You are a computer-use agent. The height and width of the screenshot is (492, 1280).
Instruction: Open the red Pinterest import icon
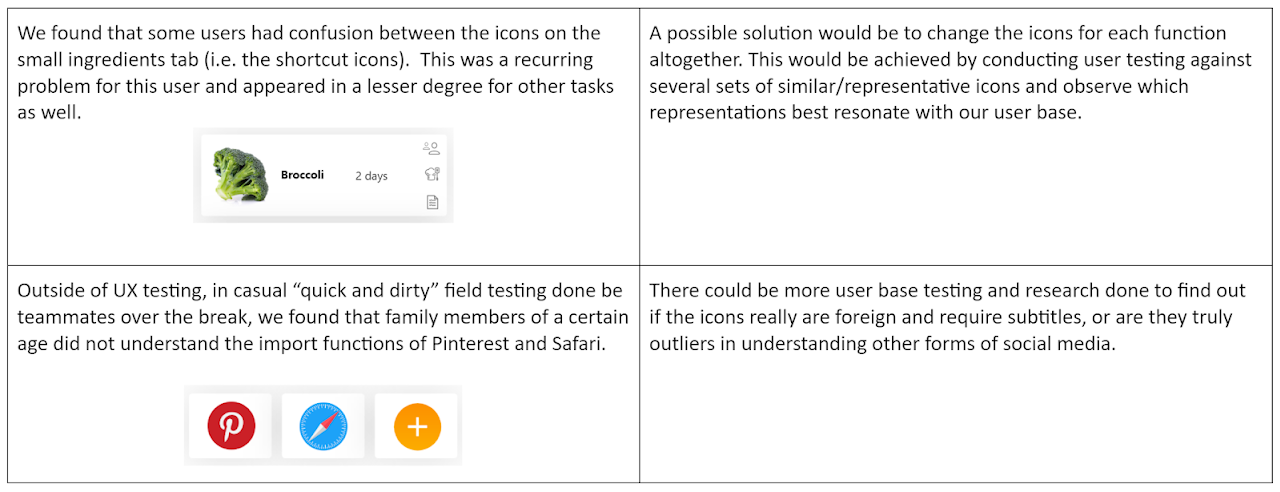point(231,426)
